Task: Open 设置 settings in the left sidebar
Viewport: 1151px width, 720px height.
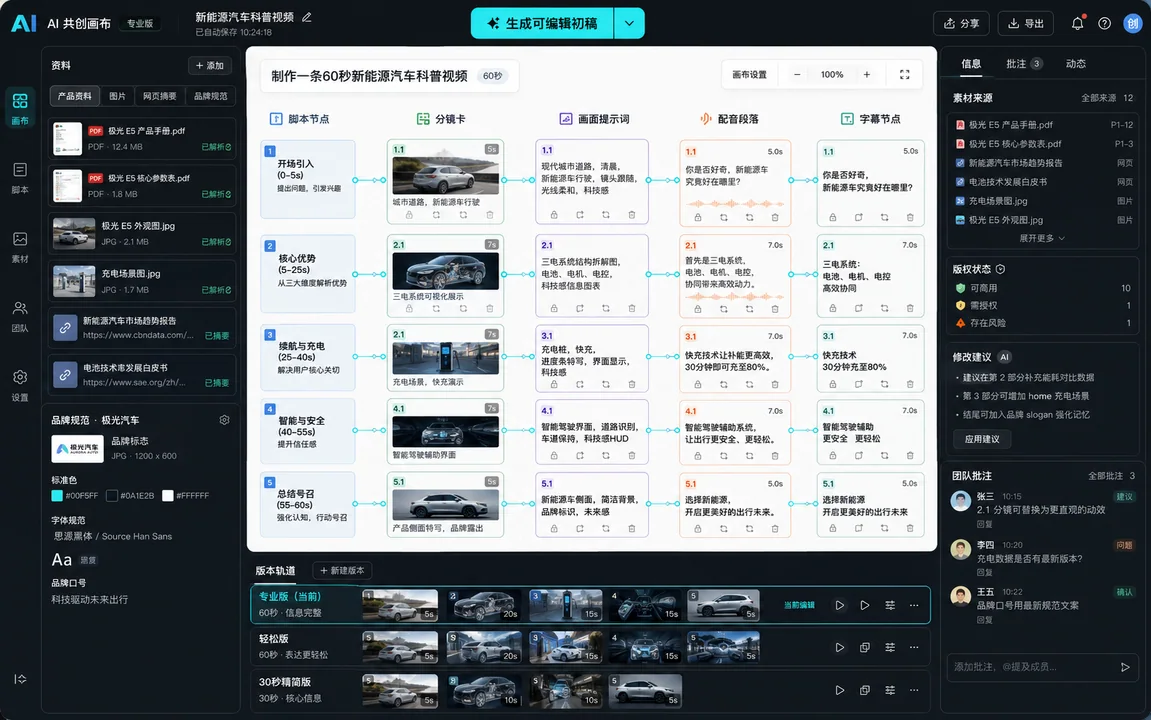Action: pos(20,385)
